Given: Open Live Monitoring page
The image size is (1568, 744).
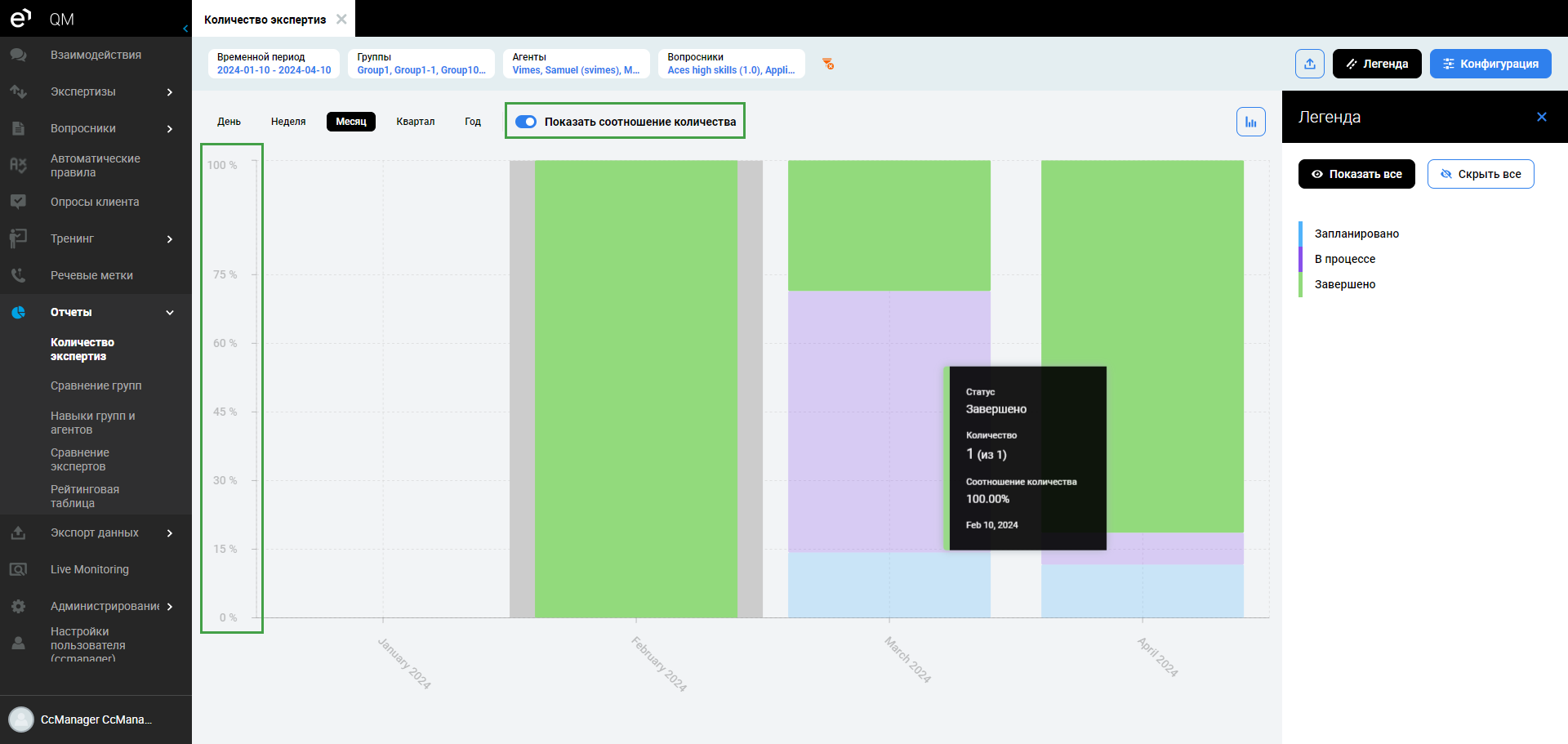Looking at the screenshot, I should click(90, 569).
